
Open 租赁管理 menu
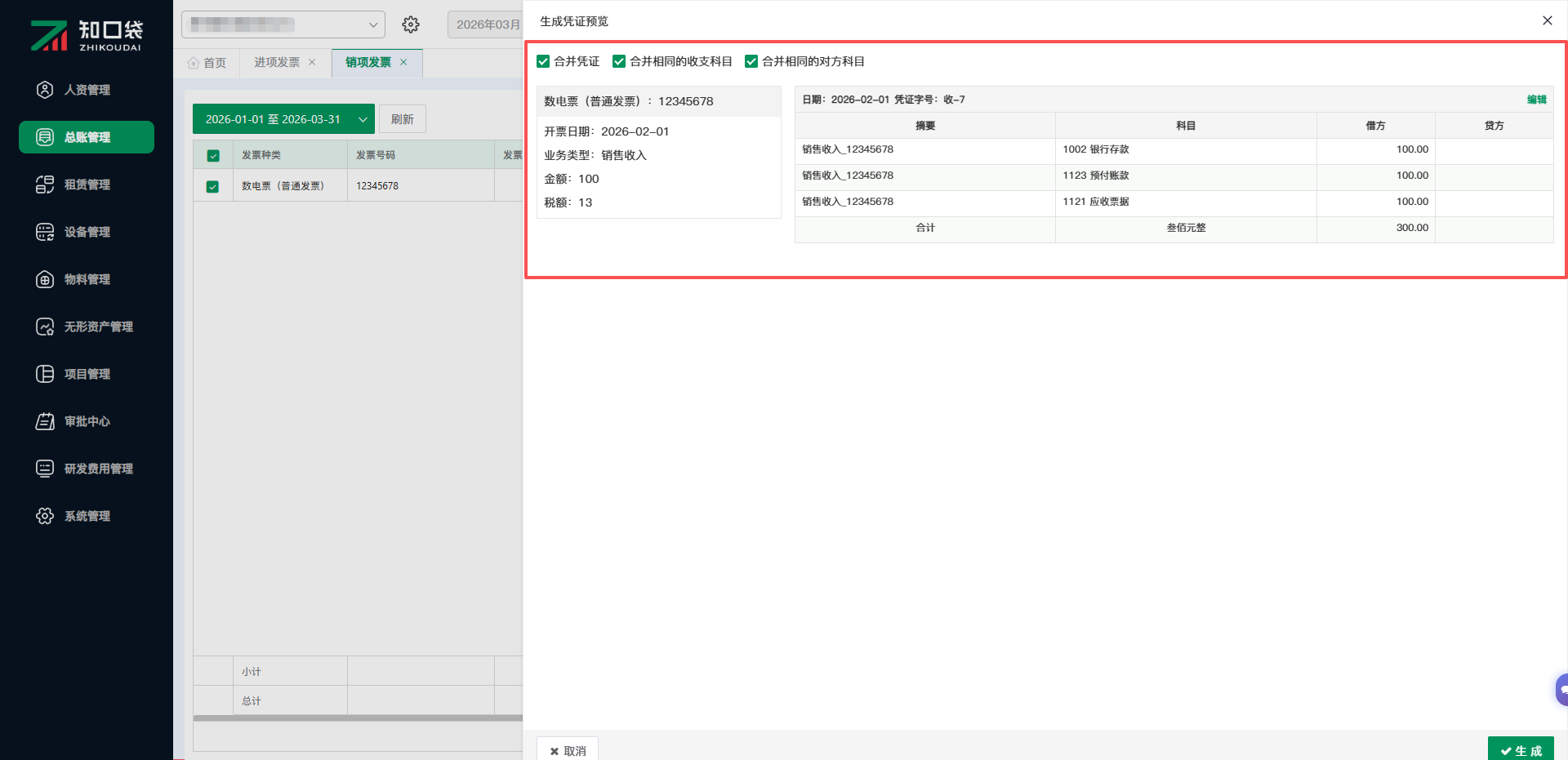(x=87, y=184)
